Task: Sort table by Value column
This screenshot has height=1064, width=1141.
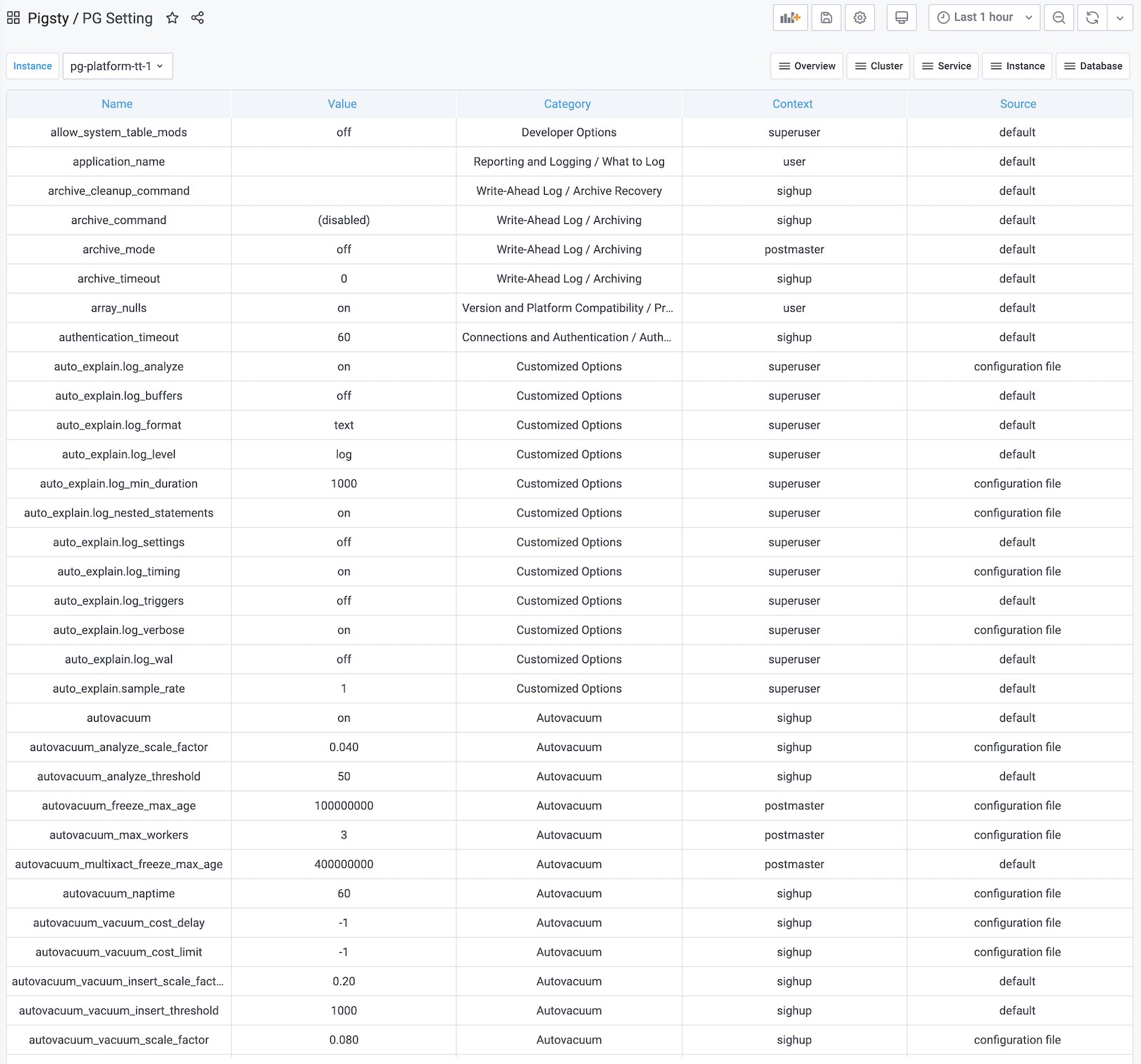Action: 342,104
